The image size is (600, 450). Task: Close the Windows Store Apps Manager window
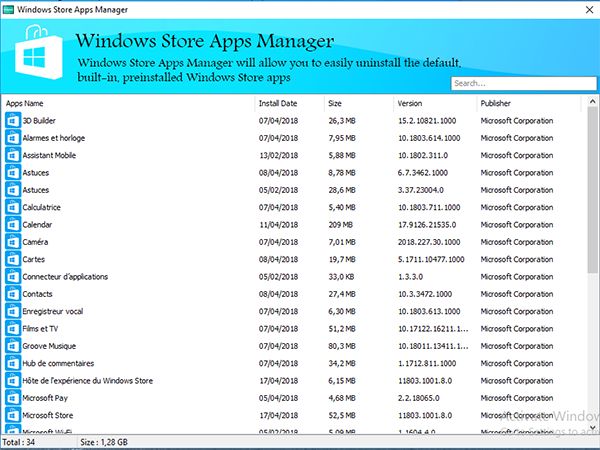click(x=589, y=10)
